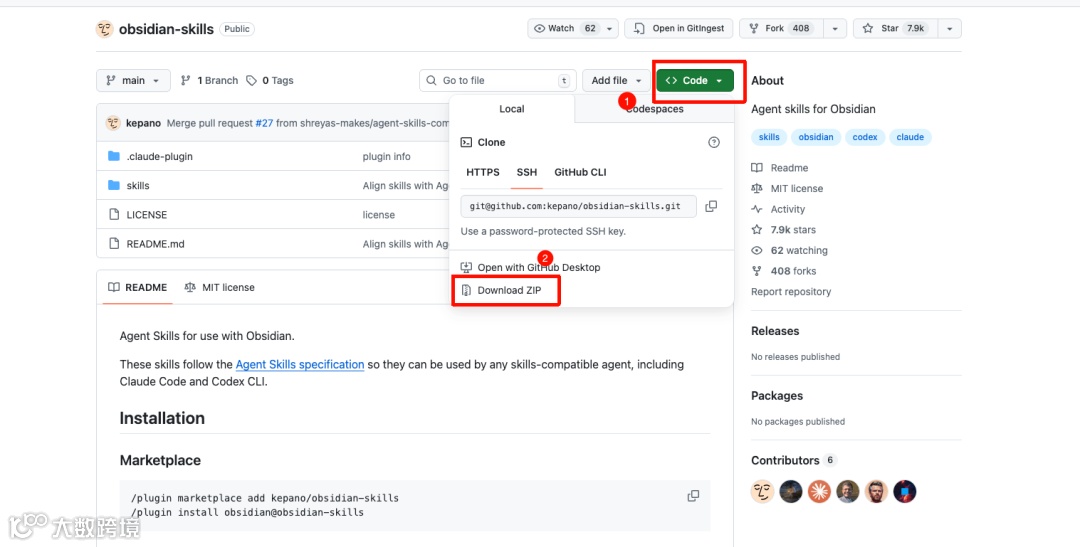The image size is (1080, 547).
Task: Open the Watch notifications dropdown
Action: pos(573,28)
